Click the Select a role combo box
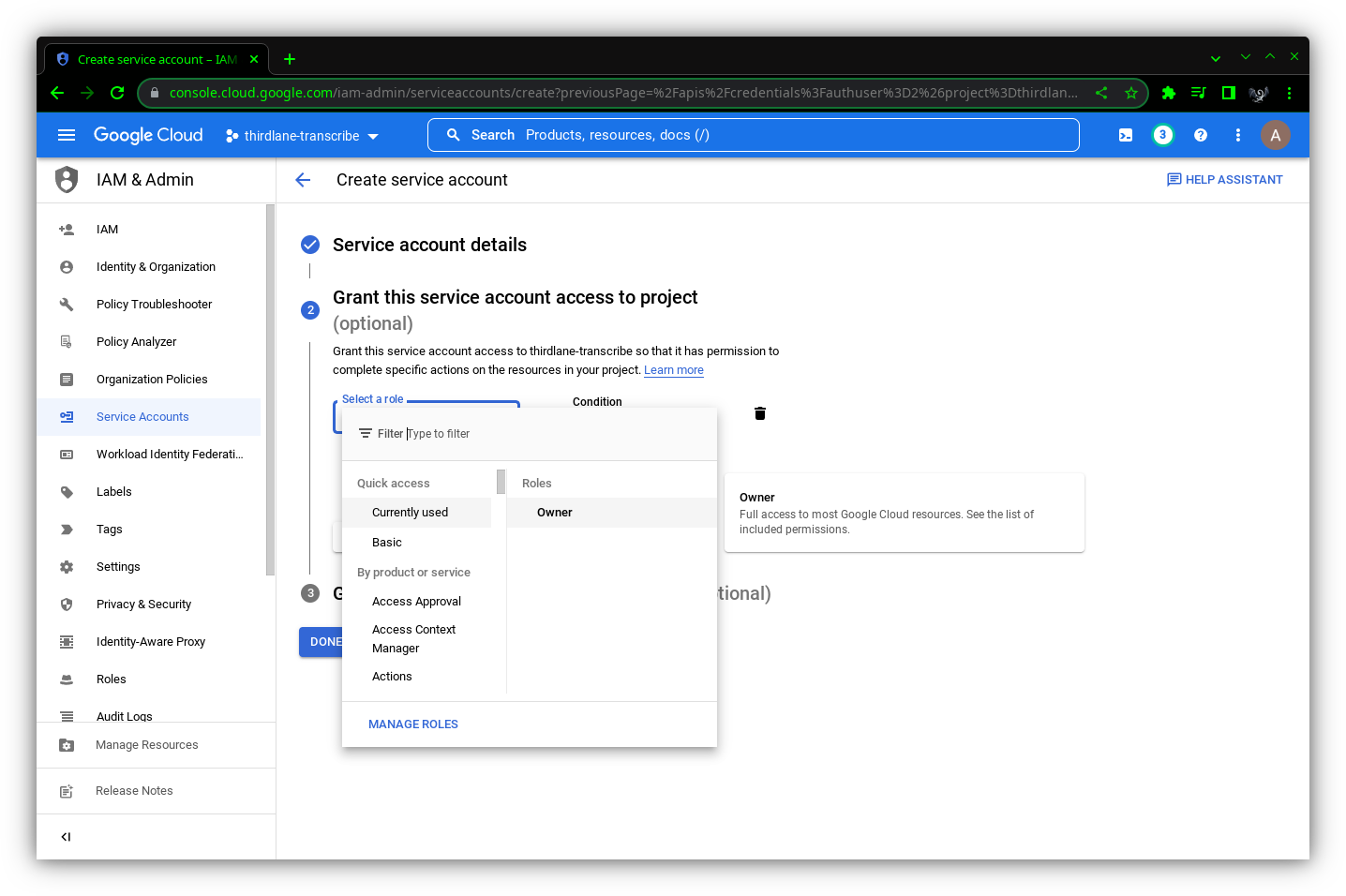The width and height of the screenshot is (1346, 896). (x=426, y=416)
